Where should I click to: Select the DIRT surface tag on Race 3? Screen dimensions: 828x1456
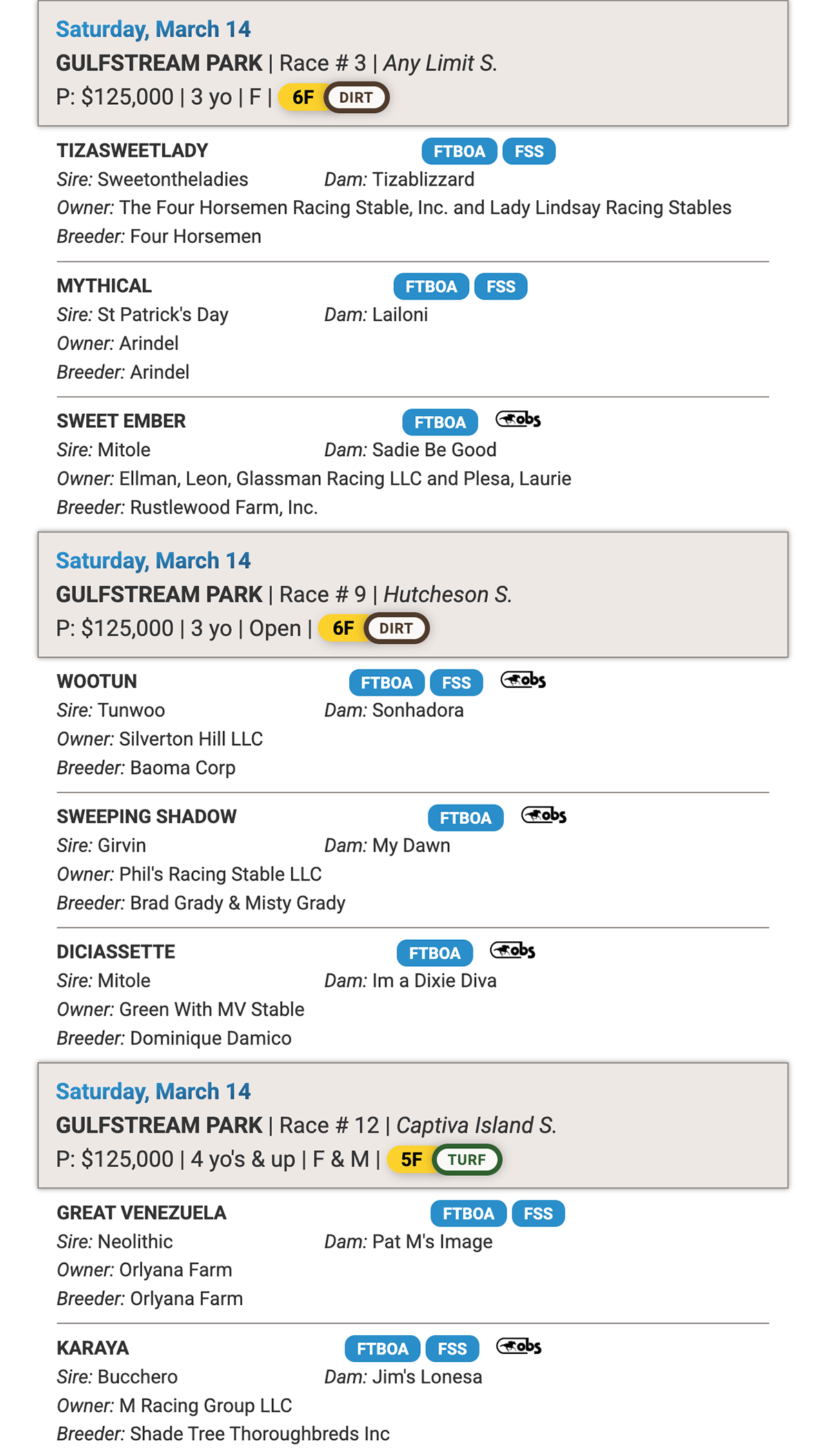tap(356, 97)
